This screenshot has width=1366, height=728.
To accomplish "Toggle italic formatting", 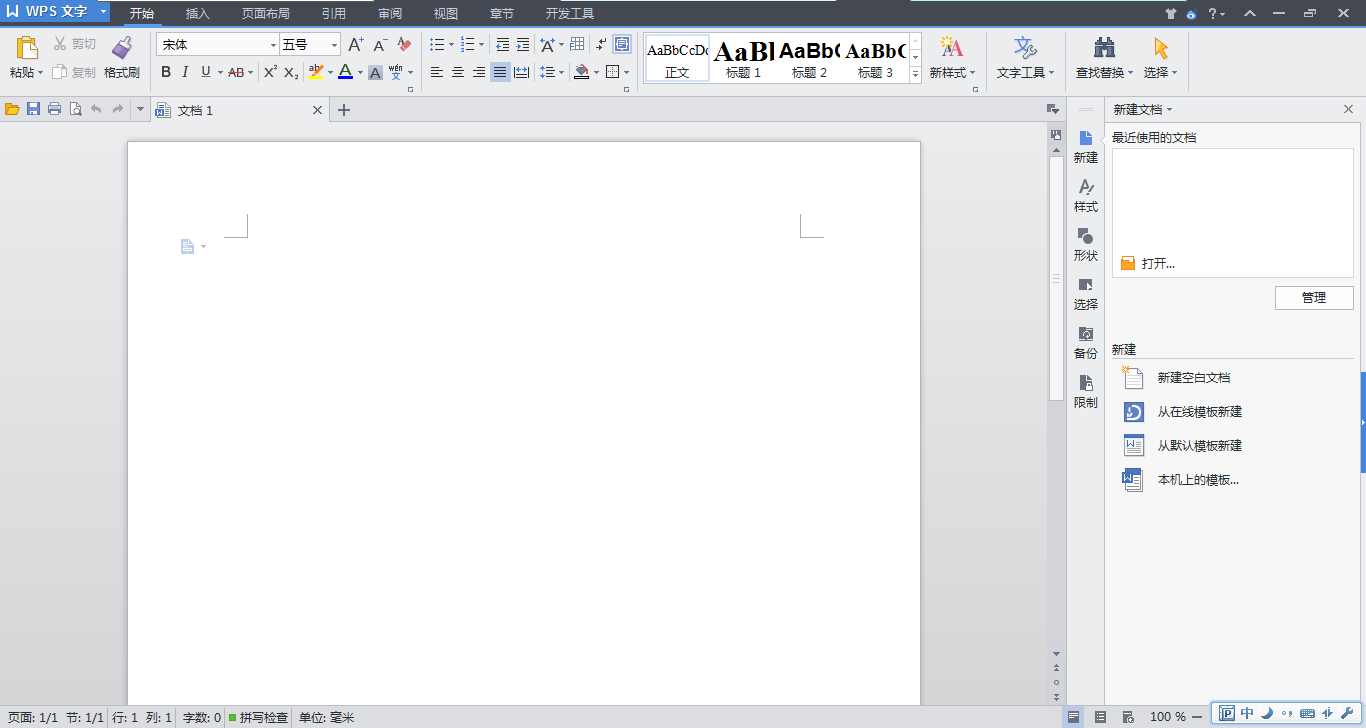I will [185, 72].
